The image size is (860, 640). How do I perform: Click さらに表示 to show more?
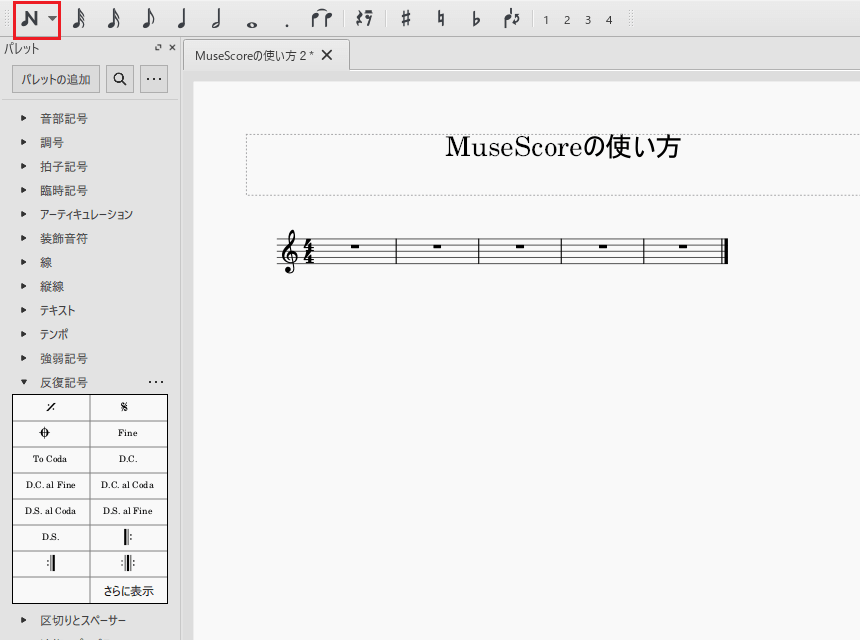[128, 591]
